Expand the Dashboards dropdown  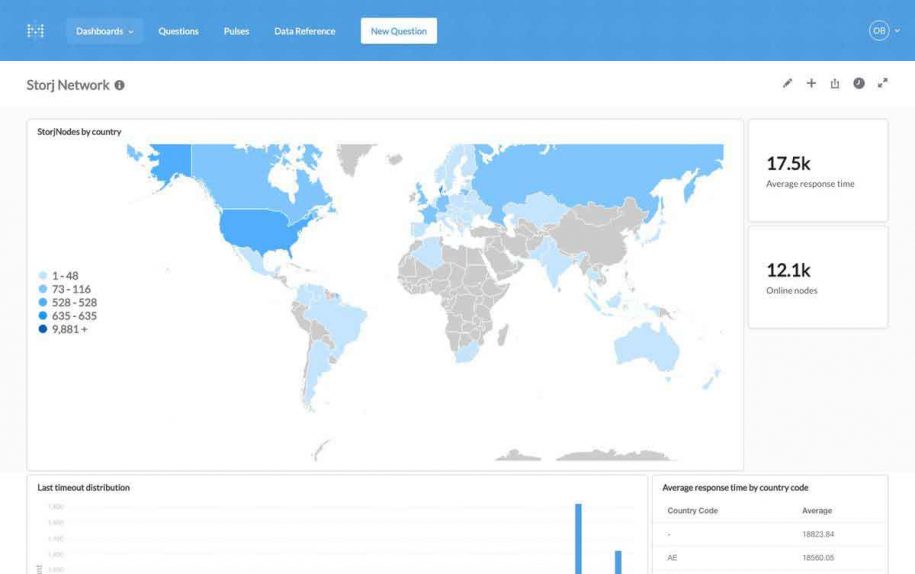pyautogui.click(x=104, y=31)
